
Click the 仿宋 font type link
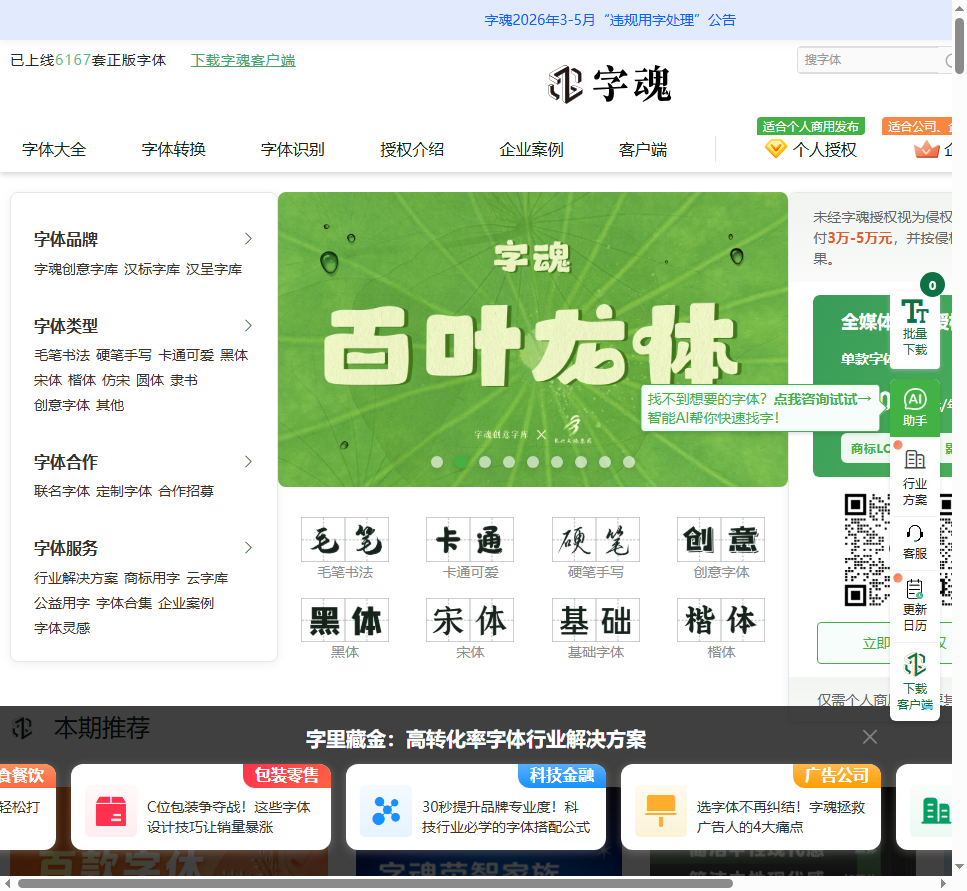point(116,380)
